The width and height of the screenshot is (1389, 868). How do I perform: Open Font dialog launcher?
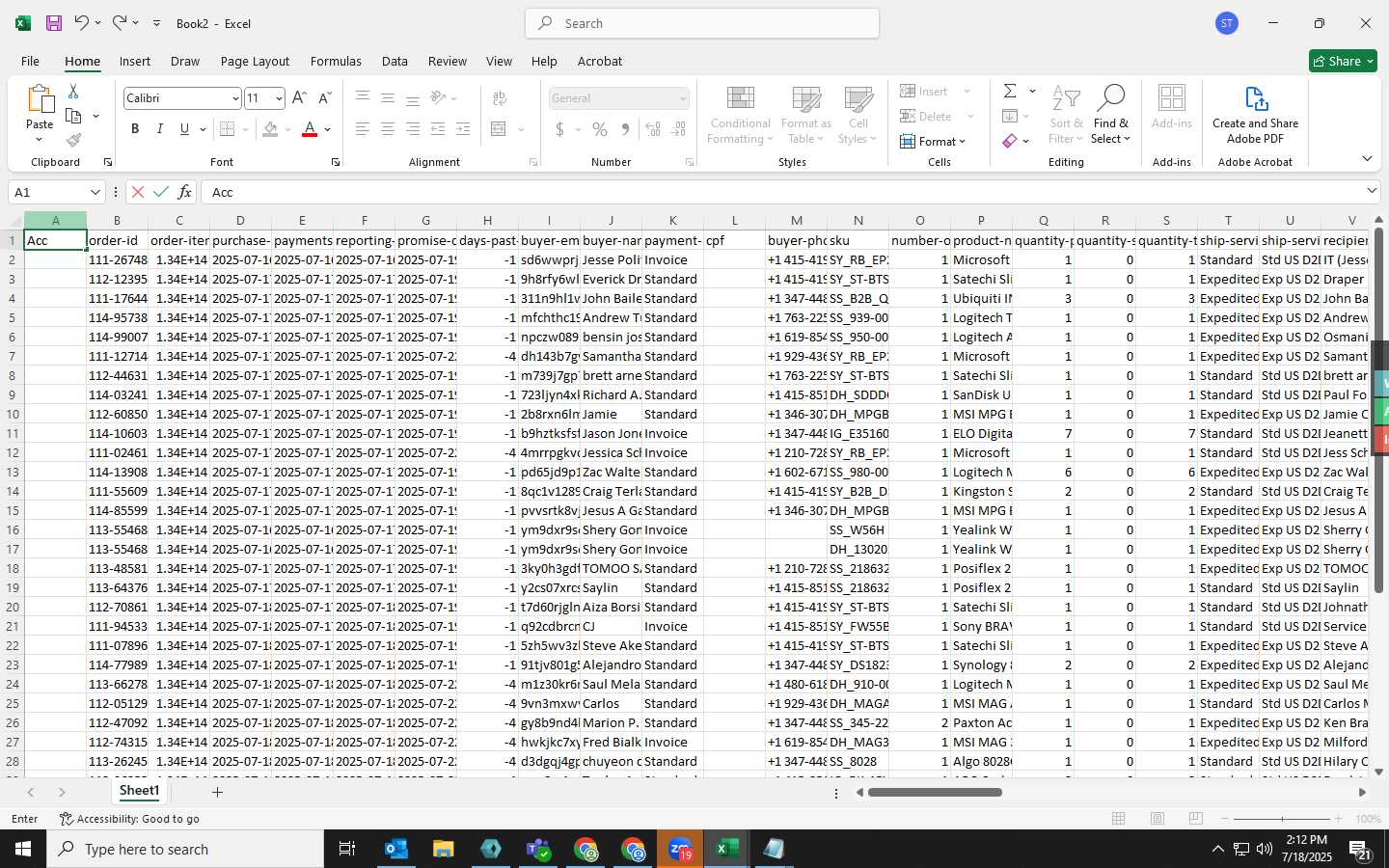[x=336, y=162]
